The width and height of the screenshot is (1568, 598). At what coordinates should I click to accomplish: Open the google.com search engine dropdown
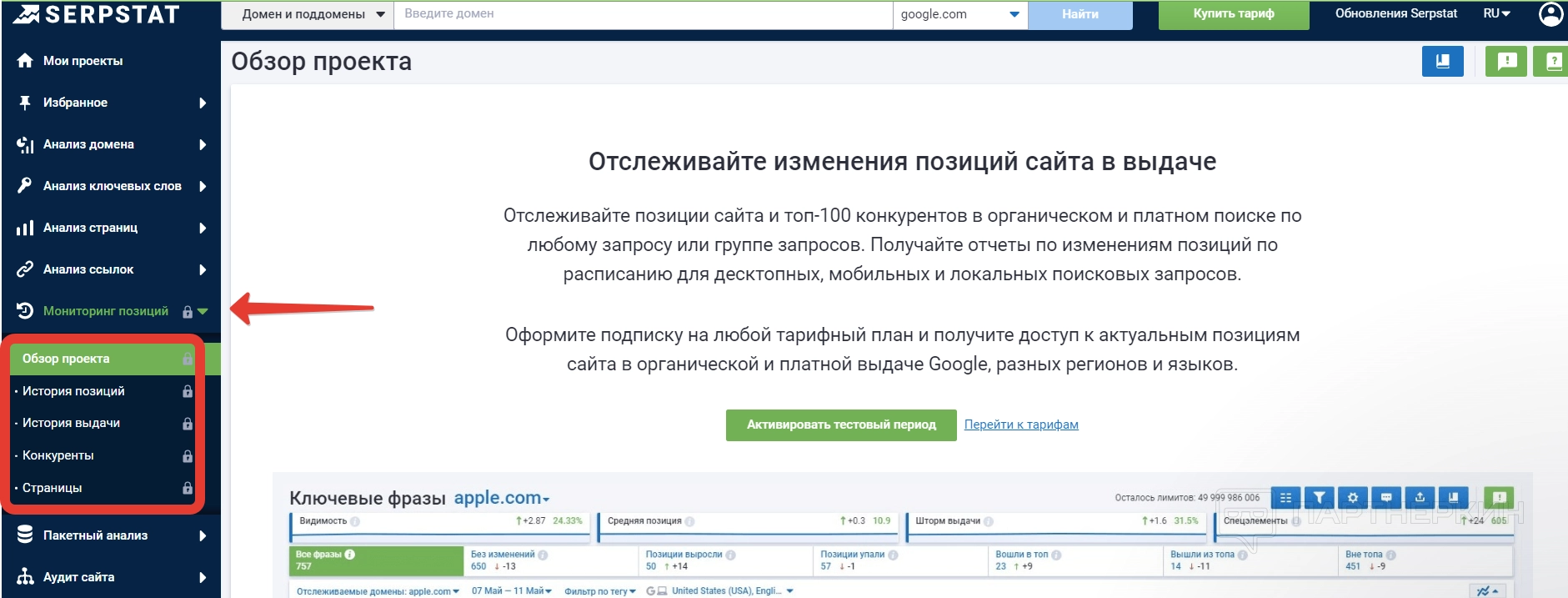point(960,14)
